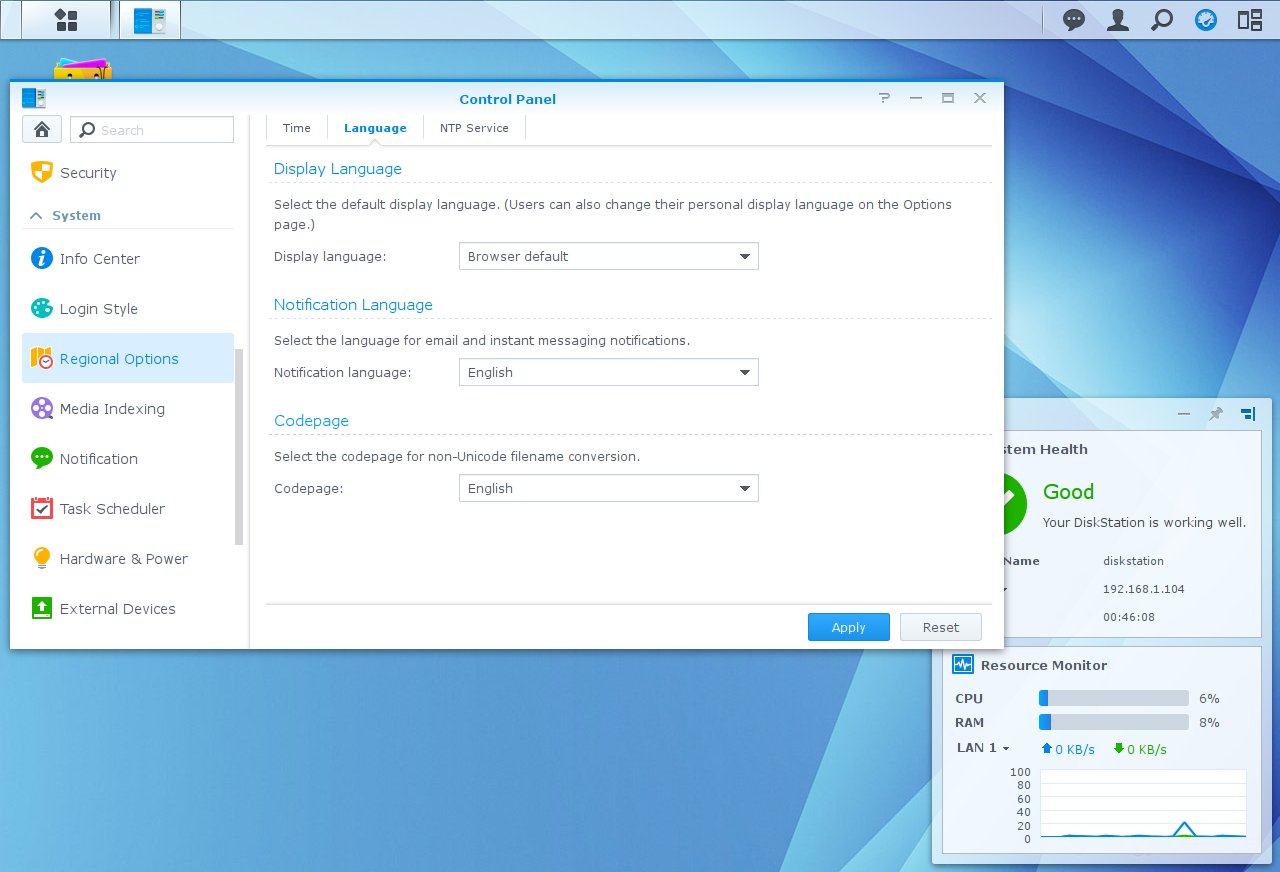1280x872 pixels.
Task: Open Security in the sidebar
Action: tap(128, 172)
